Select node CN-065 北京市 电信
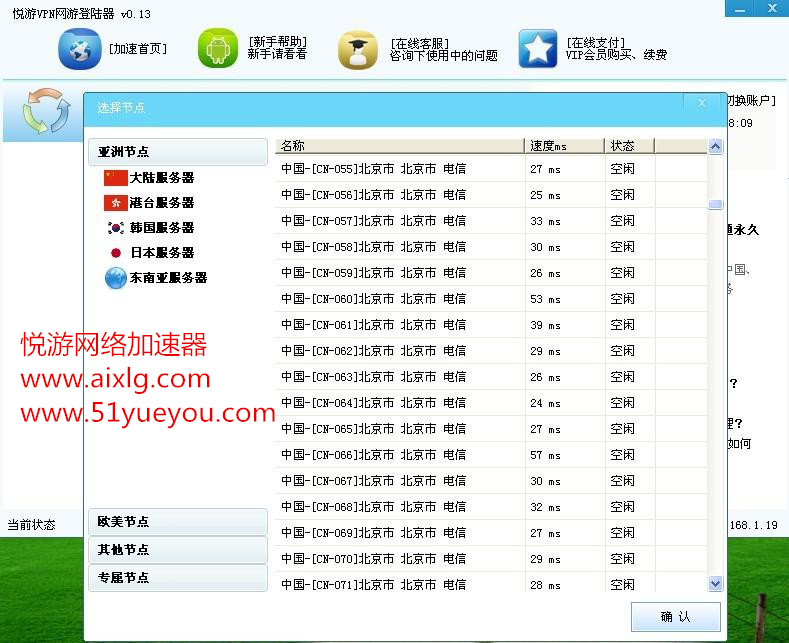 coord(491,429)
